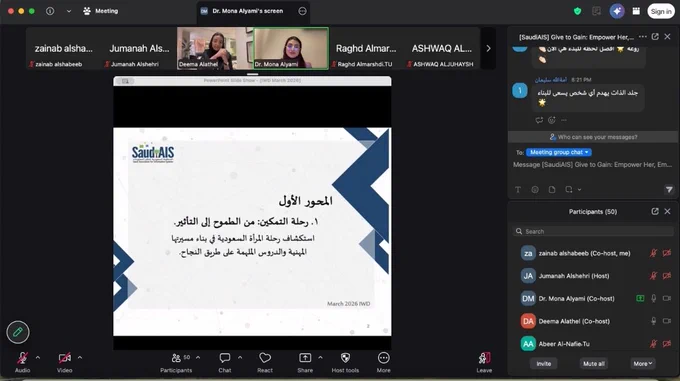Toggle zainab alshabeeb's microphone in participants list
The width and height of the screenshot is (680, 381).
click(653, 253)
